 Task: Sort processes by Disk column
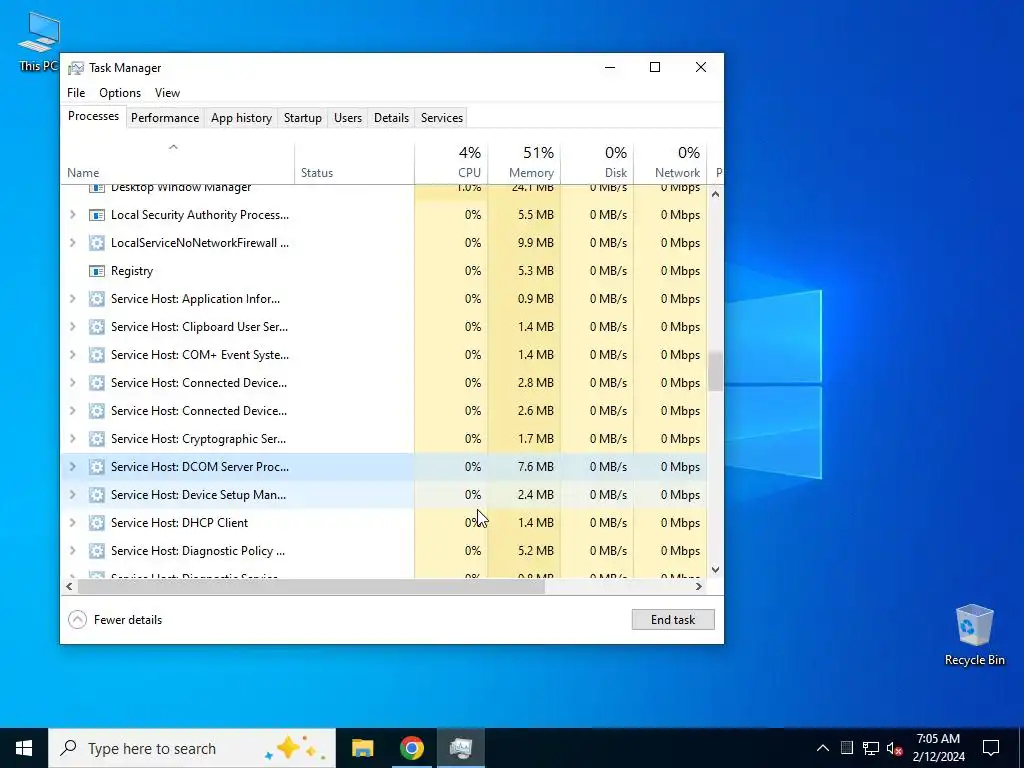597,163
